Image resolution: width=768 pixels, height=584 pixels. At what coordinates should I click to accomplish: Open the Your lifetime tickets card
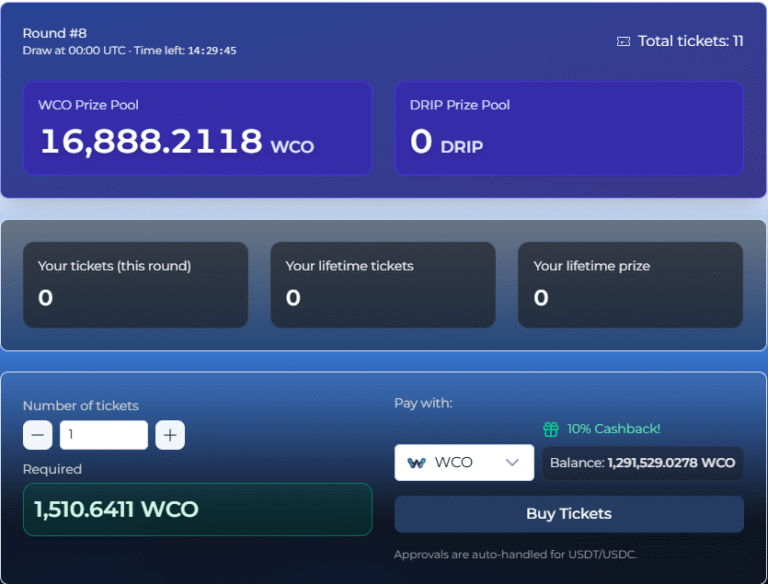383,284
